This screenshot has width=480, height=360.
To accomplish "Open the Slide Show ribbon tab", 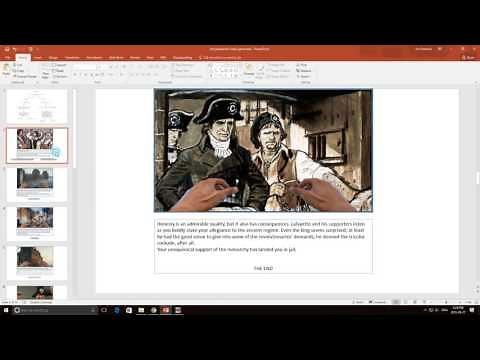I will pyautogui.click(x=116, y=57).
